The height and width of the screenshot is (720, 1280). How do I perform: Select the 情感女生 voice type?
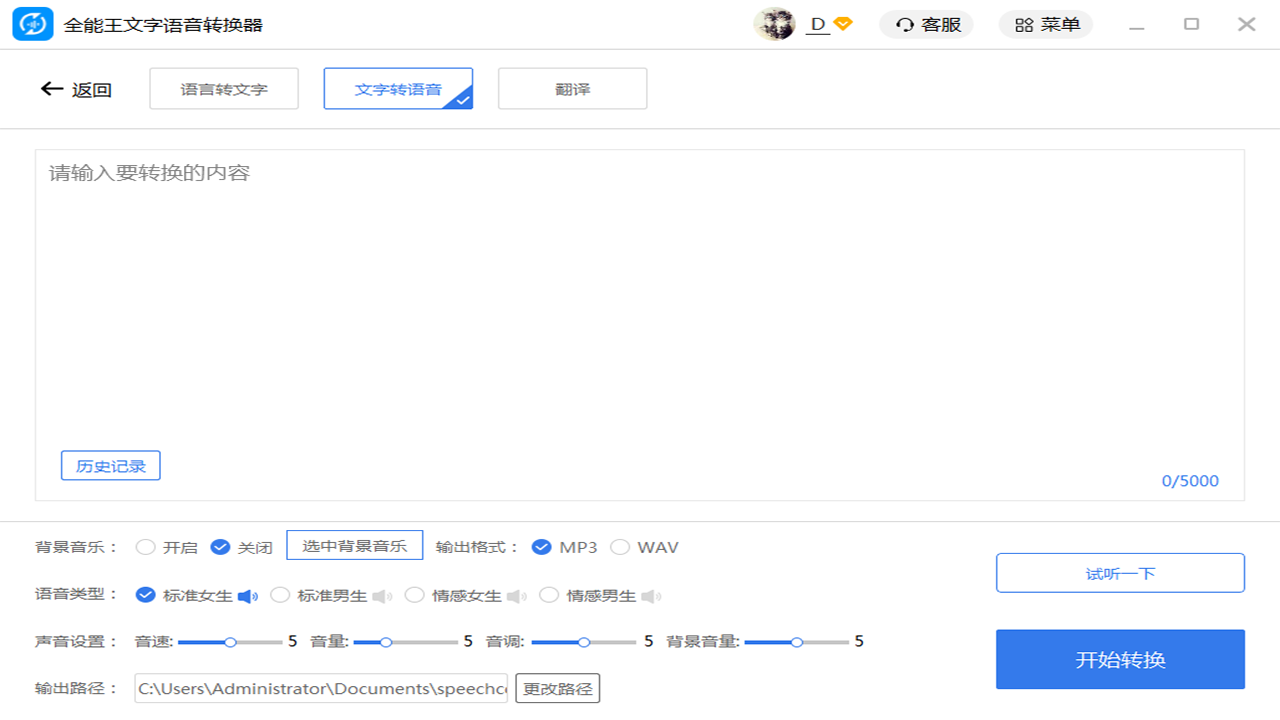coord(415,594)
